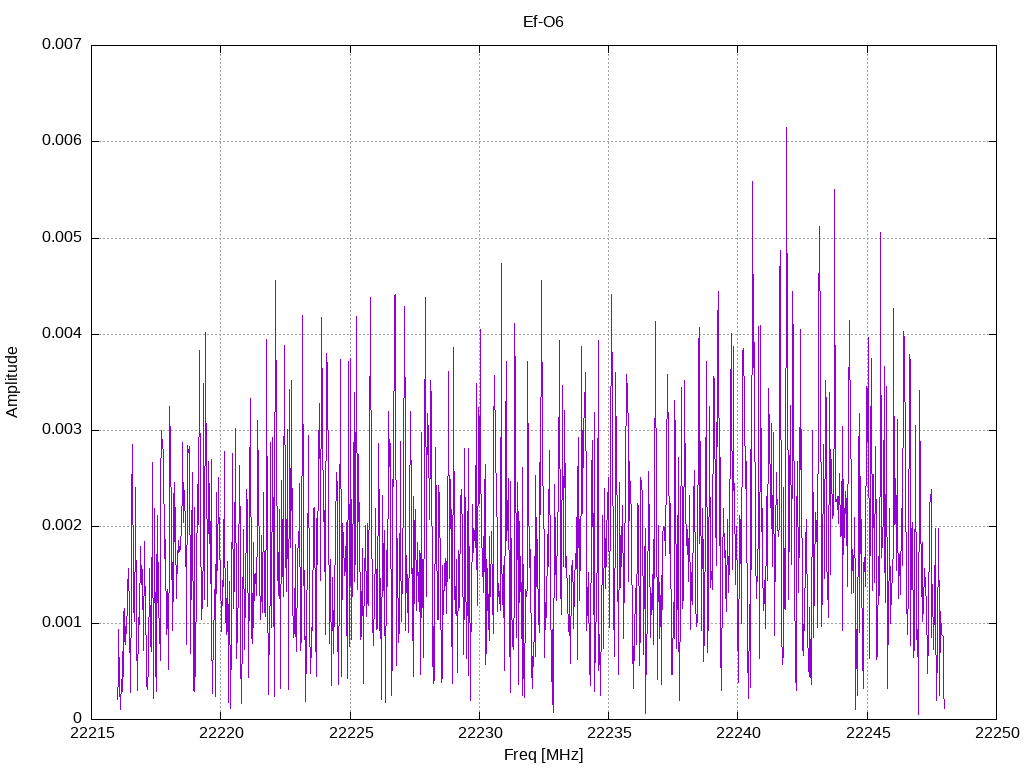This screenshot has height=768, width=1024.
Task: Click the 22240 x-axis tick label
Action: [x=738, y=733]
